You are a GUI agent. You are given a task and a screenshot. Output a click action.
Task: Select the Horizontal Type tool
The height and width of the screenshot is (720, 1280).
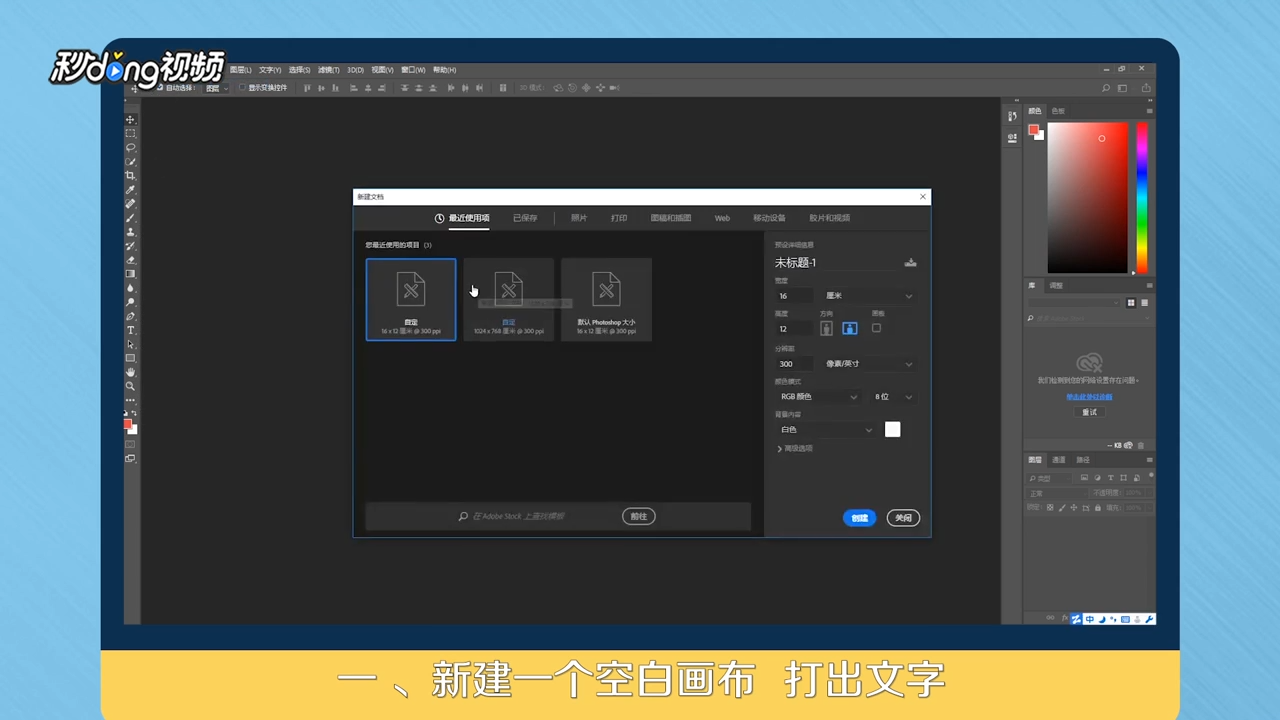pos(130,330)
